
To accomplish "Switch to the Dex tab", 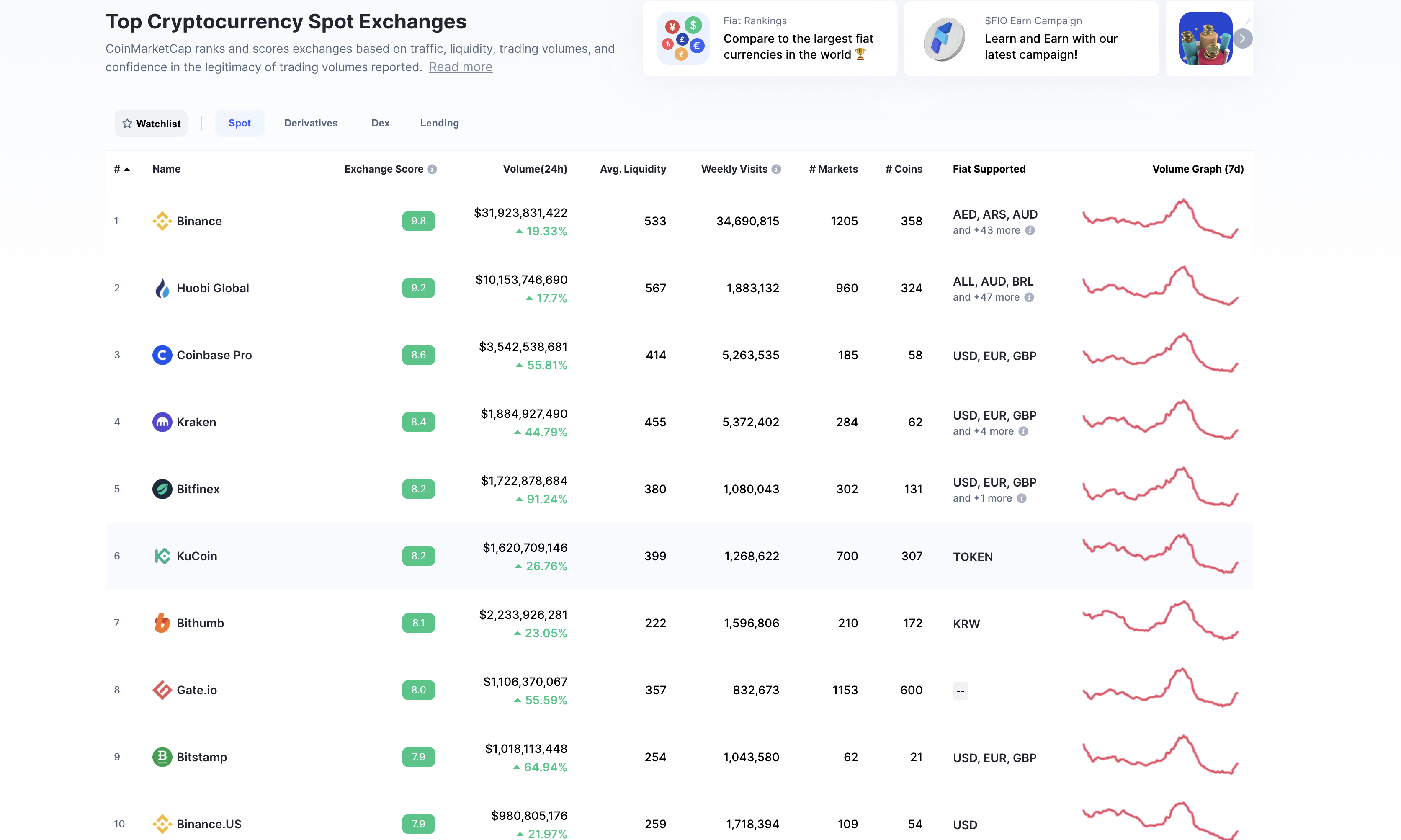I will point(380,123).
